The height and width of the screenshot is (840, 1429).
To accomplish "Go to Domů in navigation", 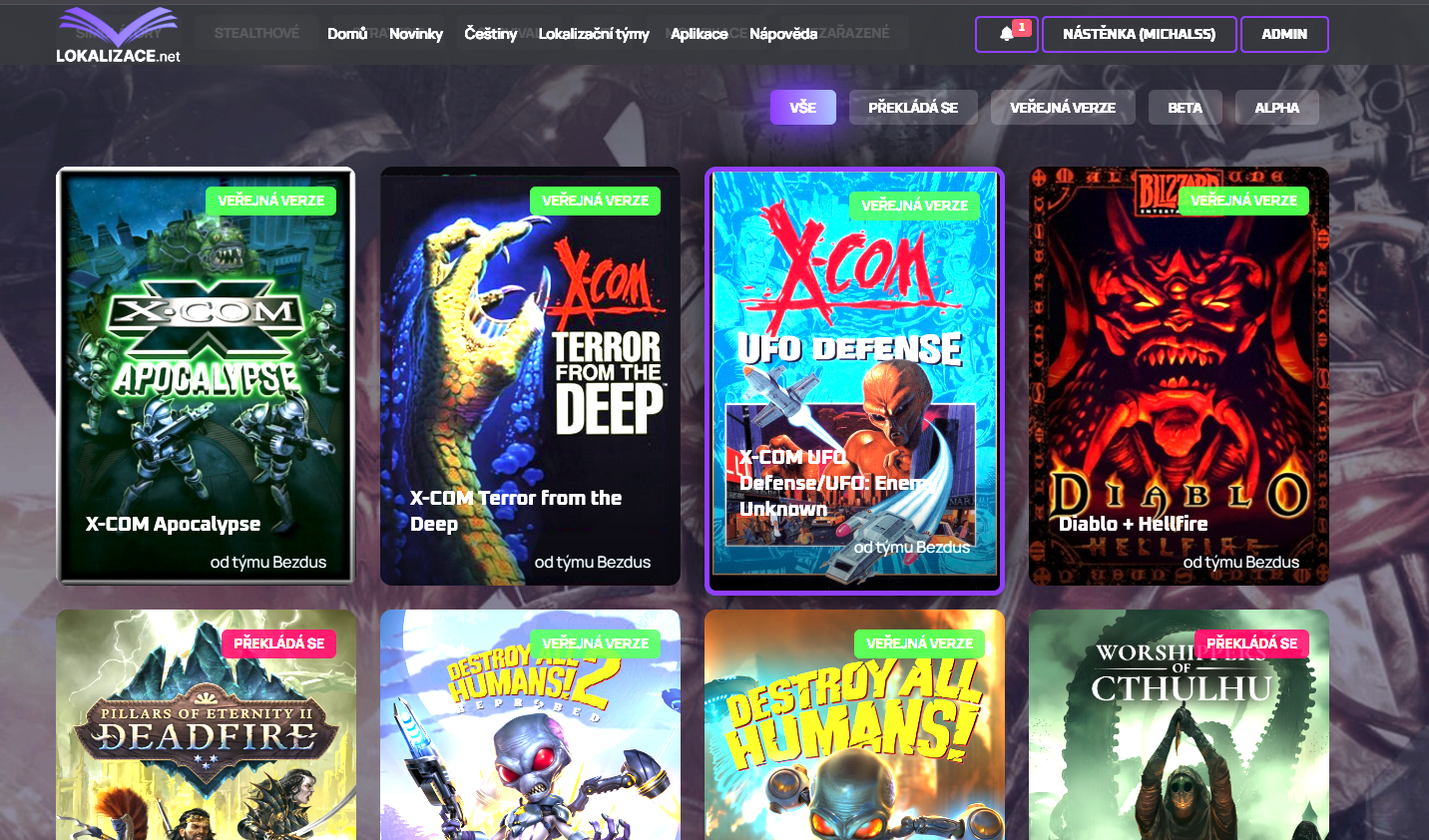I will coord(347,34).
